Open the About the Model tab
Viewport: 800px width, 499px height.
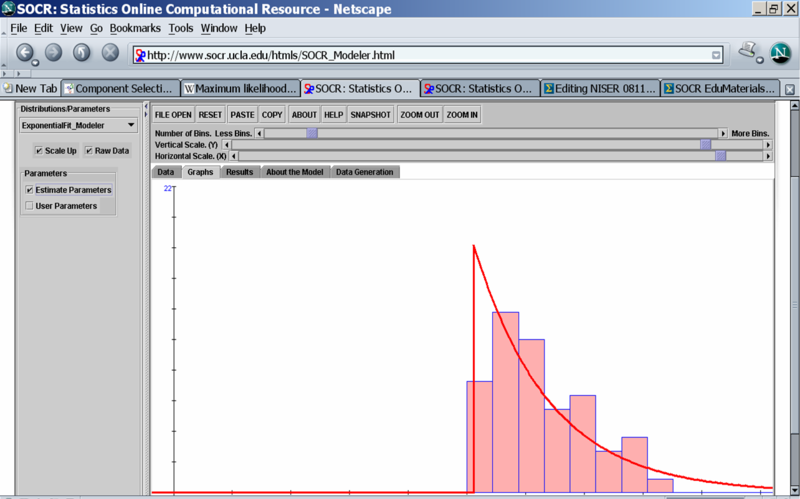click(295, 172)
